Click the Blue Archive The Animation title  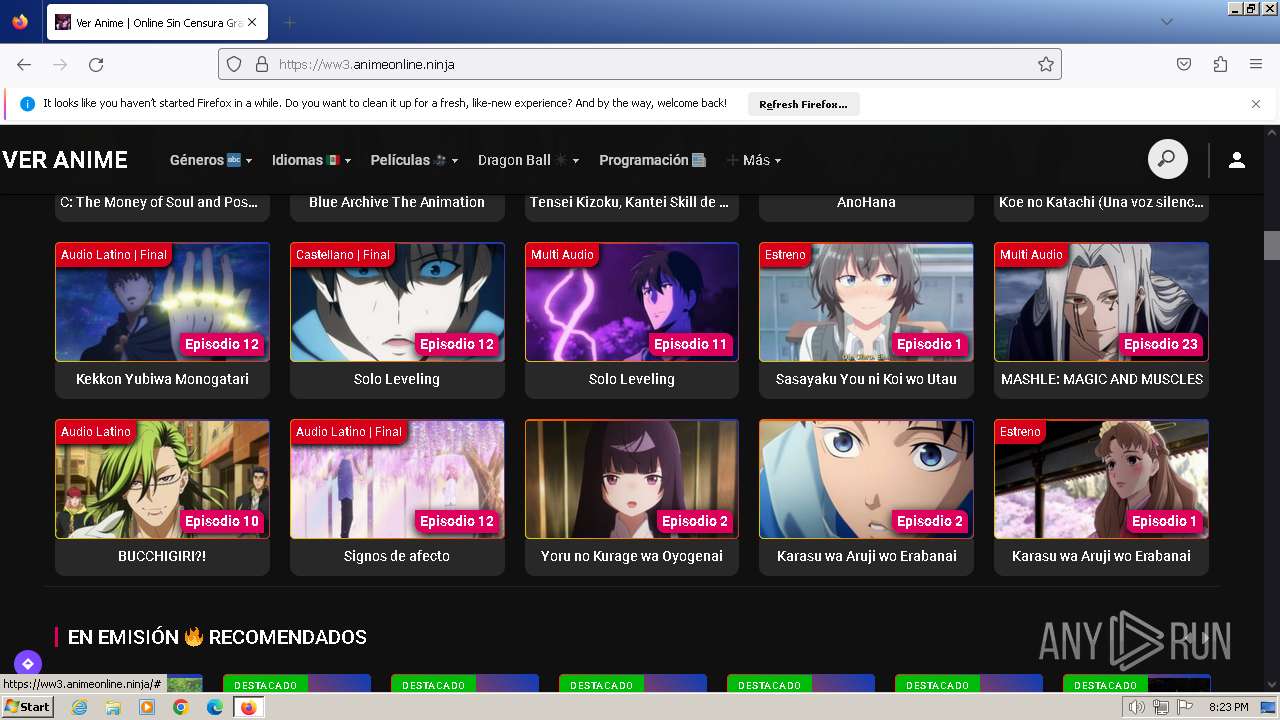[x=397, y=202]
